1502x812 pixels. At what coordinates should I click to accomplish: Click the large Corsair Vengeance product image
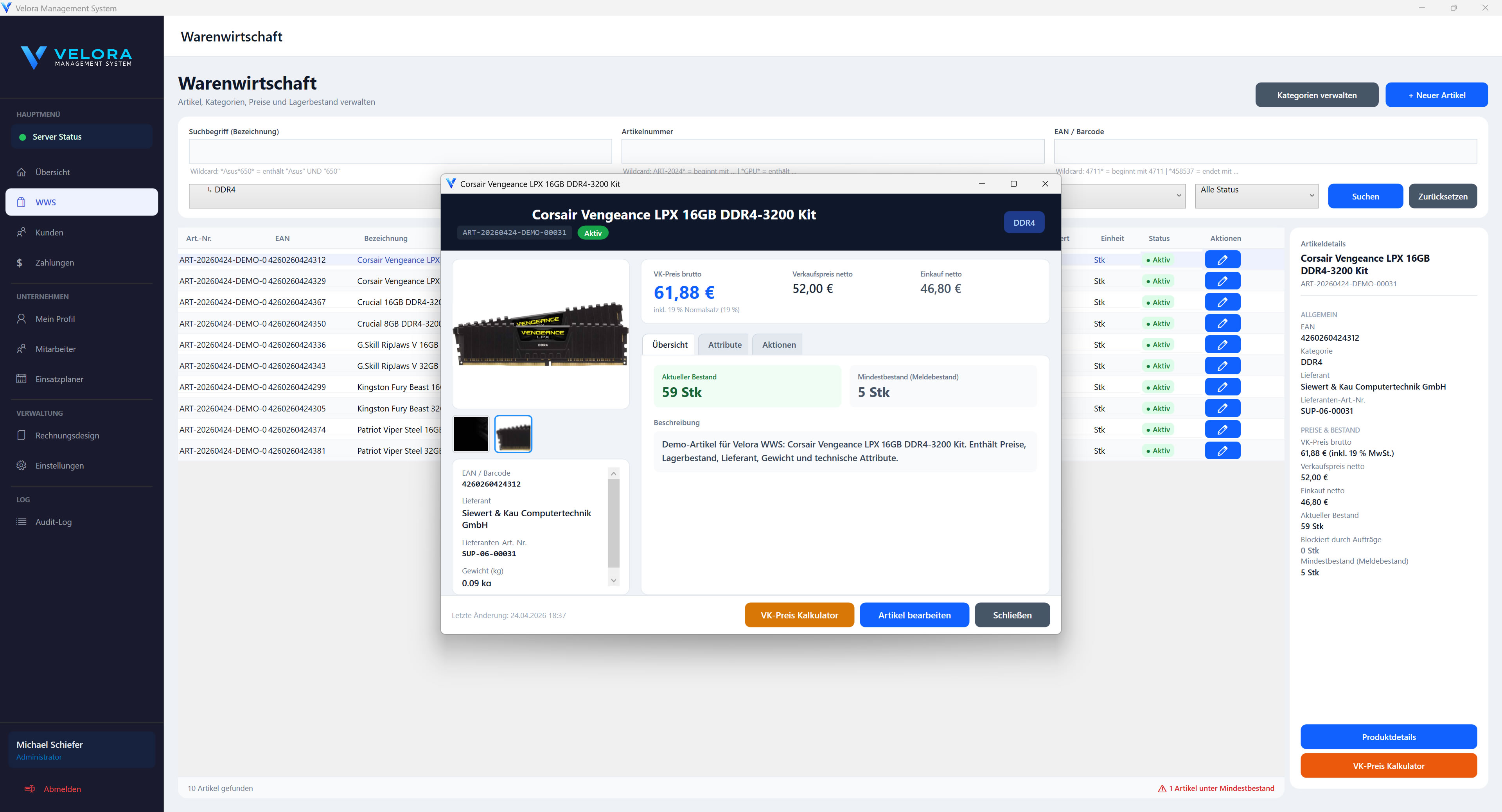541,334
